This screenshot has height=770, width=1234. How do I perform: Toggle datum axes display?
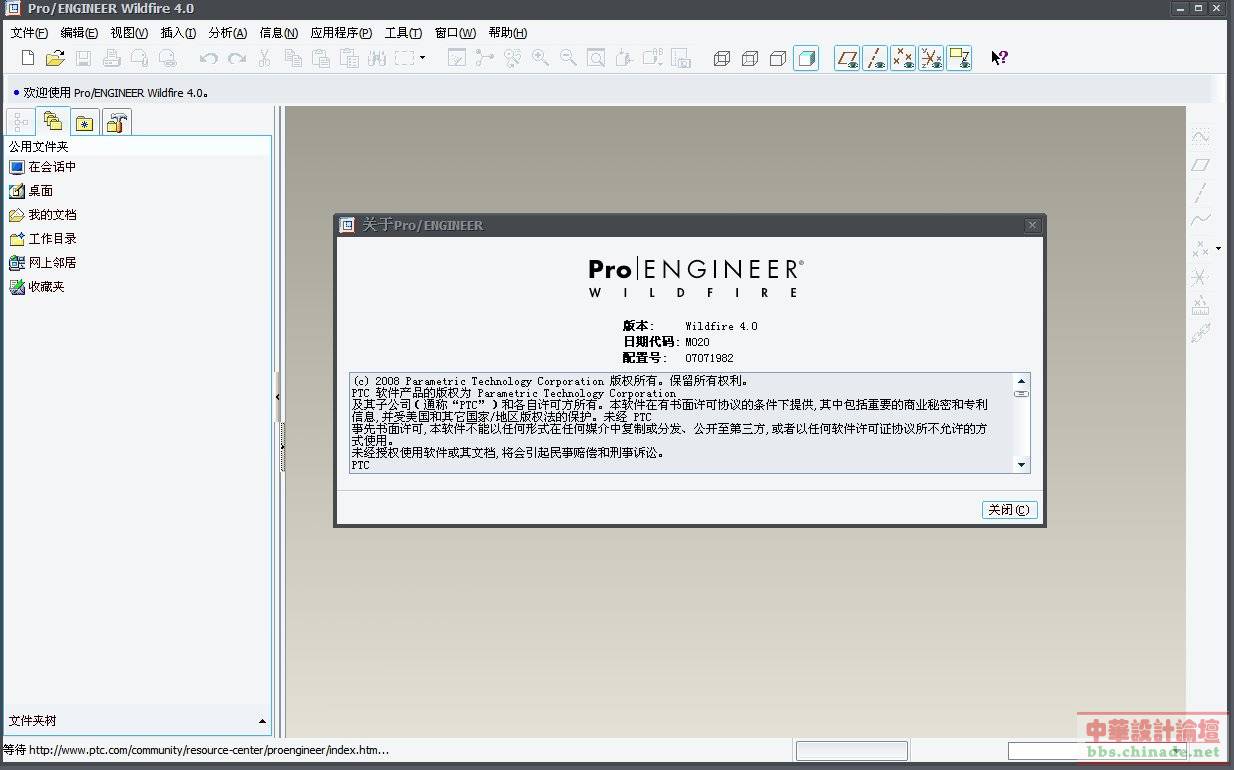click(875, 58)
